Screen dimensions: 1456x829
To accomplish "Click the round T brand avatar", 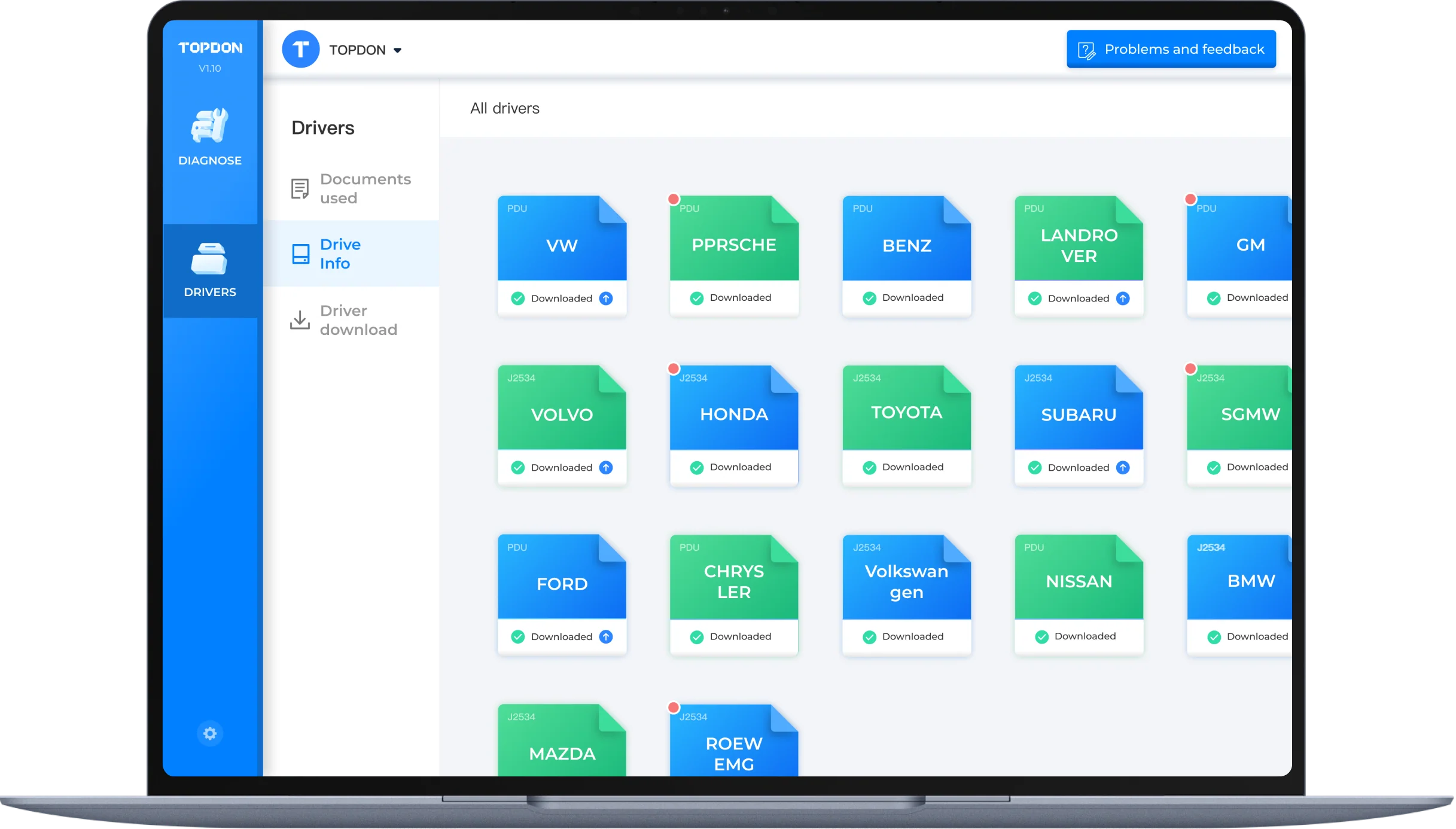I will [x=301, y=49].
